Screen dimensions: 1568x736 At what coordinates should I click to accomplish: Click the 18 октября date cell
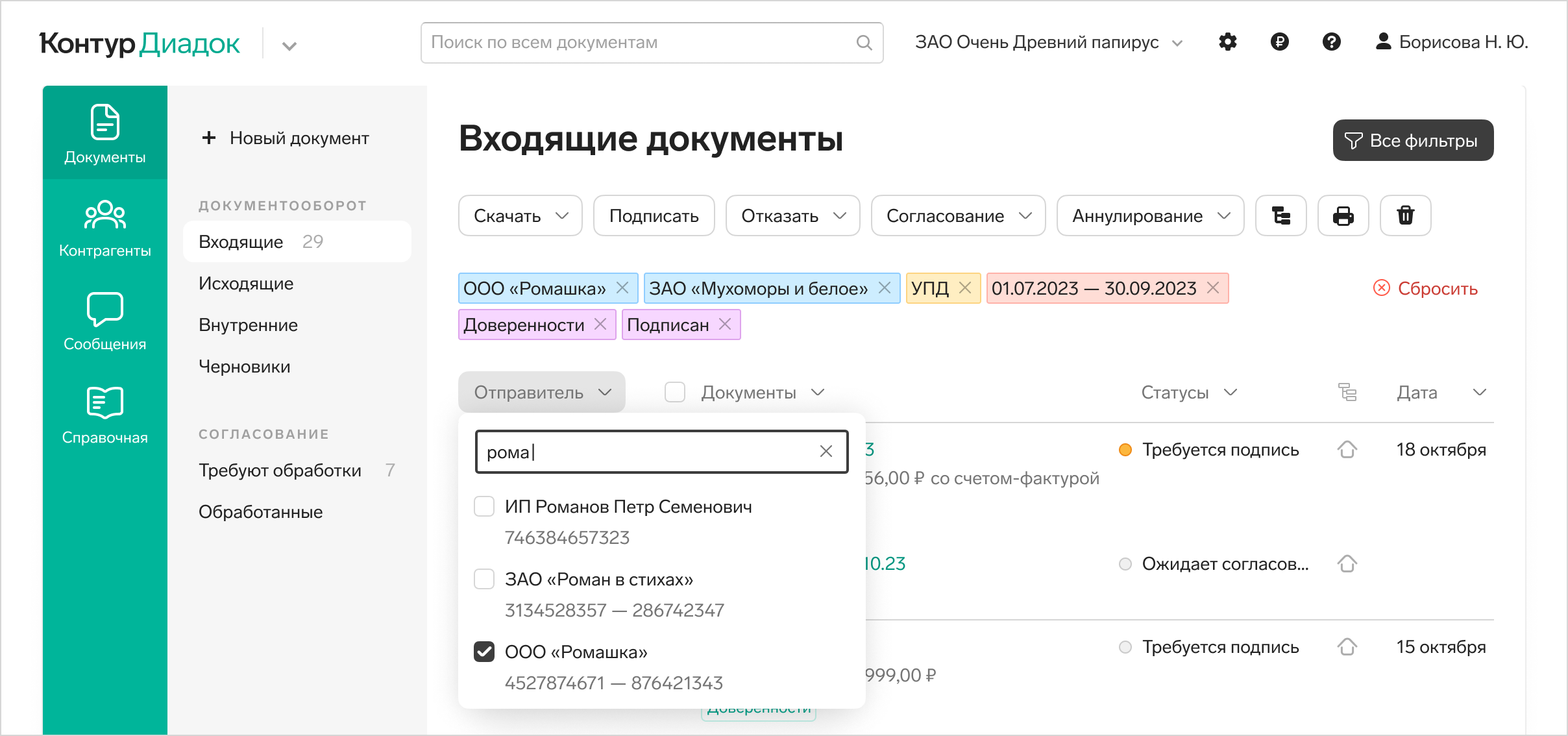(x=1441, y=449)
